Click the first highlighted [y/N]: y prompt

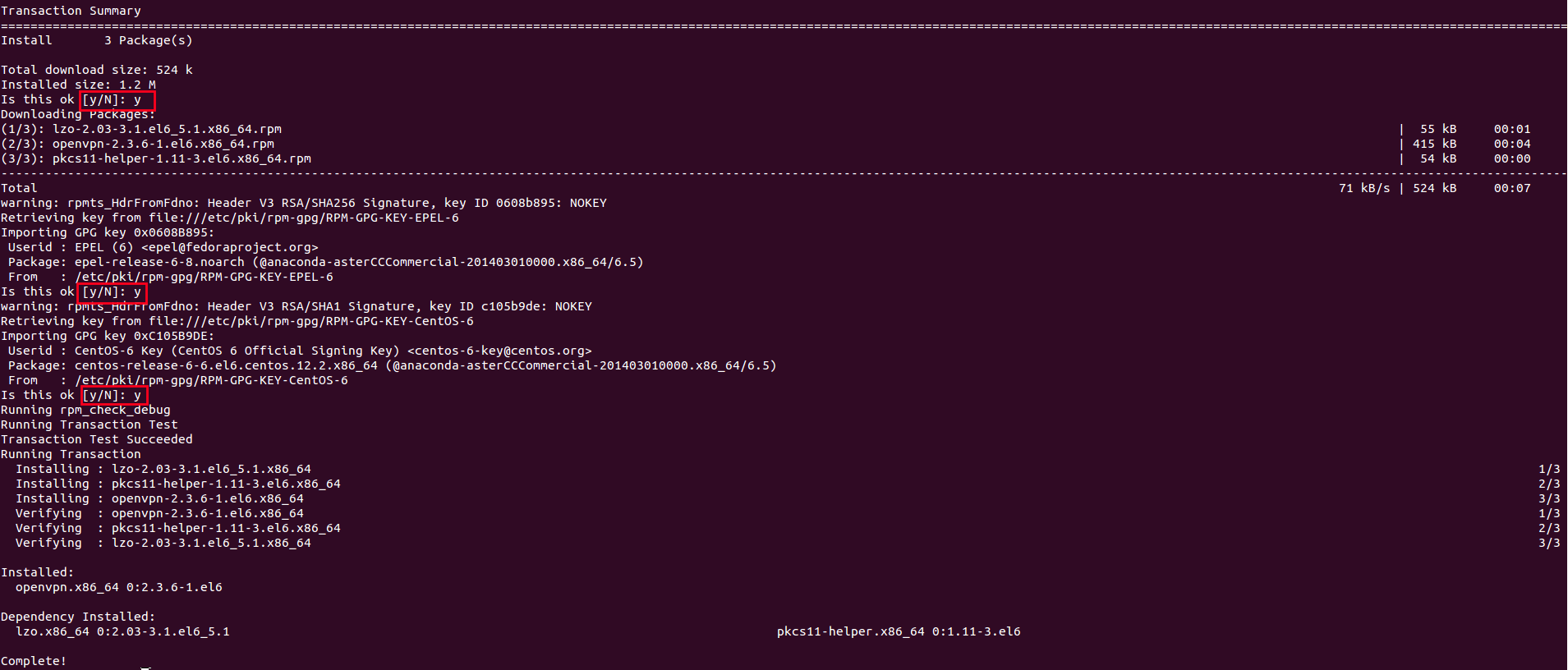click(117, 100)
